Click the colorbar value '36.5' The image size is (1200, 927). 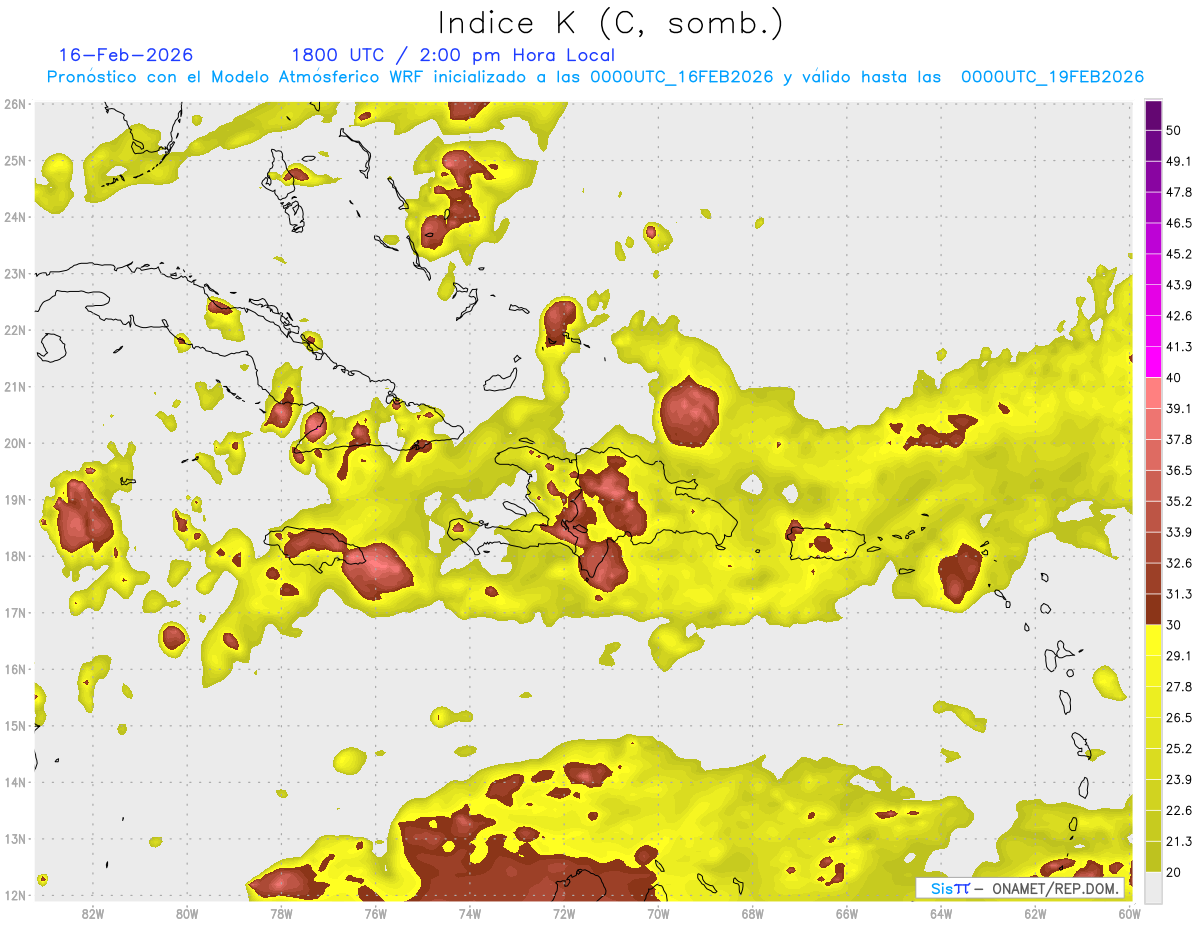pyautogui.click(x=1178, y=470)
